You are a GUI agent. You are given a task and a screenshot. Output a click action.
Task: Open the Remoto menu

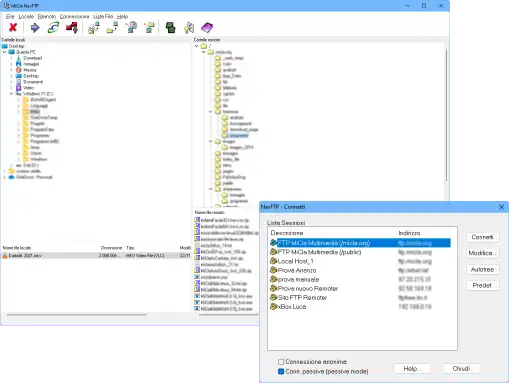(x=47, y=16)
